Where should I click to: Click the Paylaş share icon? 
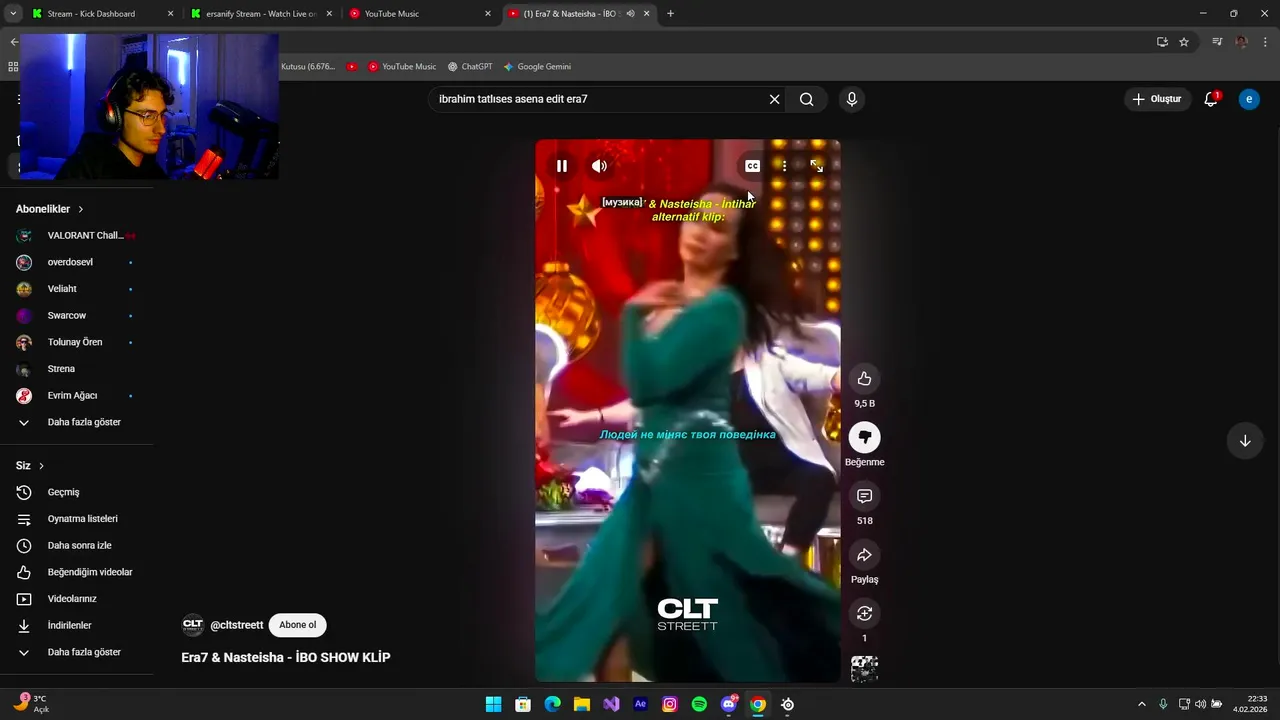(x=864, y=555)
